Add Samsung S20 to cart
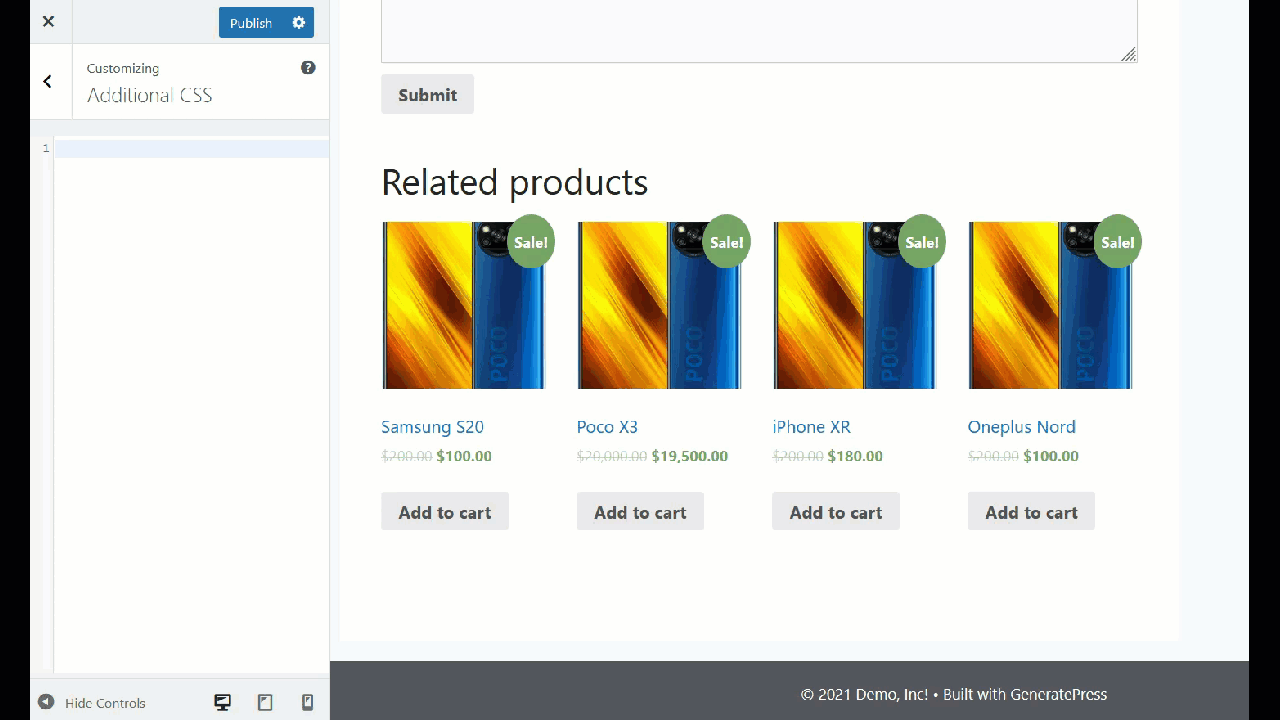This screenshot has height=720, width=1280. coord(445,511)
